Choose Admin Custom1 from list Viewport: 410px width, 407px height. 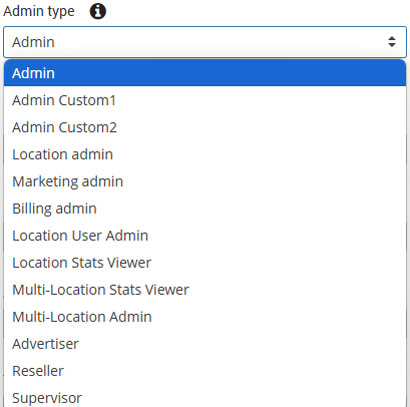coord(205,100)
